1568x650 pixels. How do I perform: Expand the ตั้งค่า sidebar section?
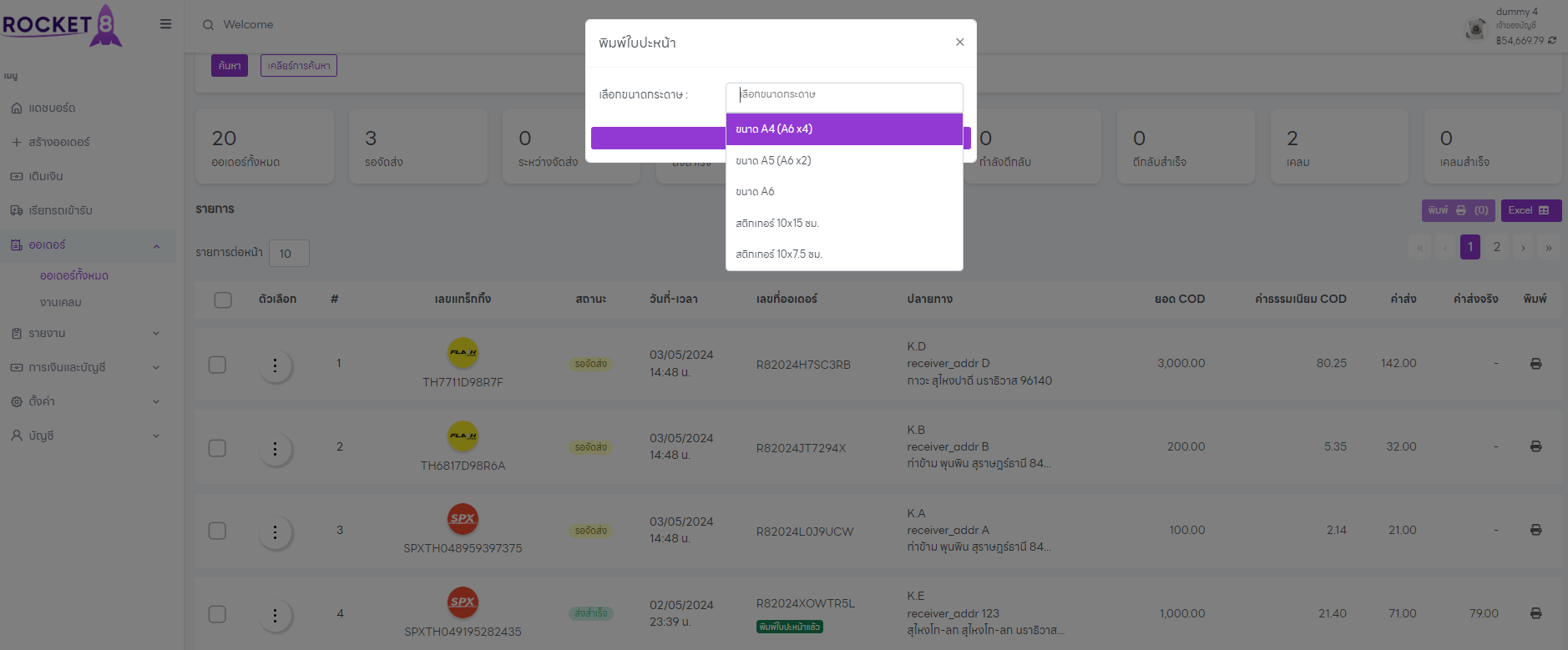click(88, 401)
